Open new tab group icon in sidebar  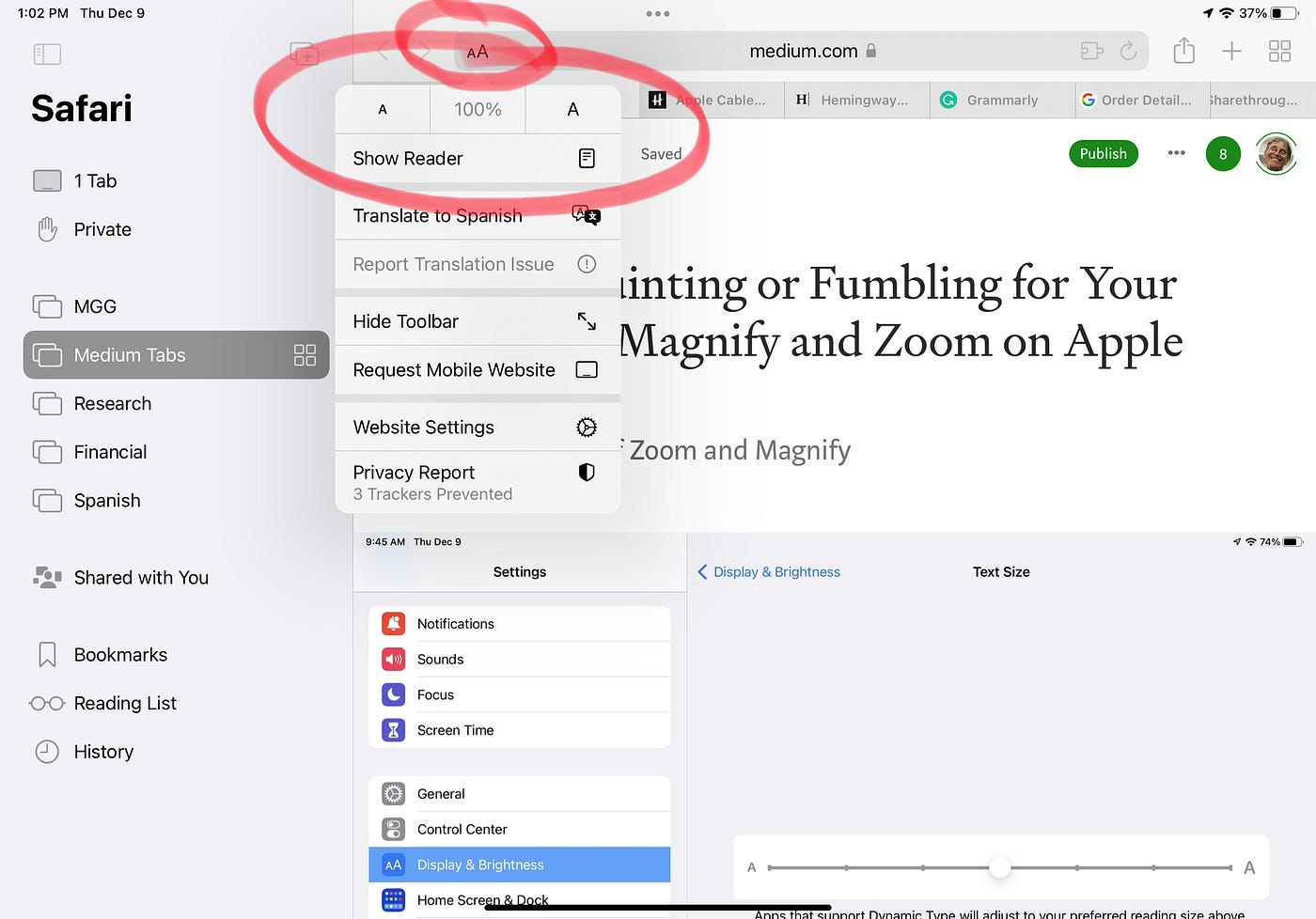point(304,54)
